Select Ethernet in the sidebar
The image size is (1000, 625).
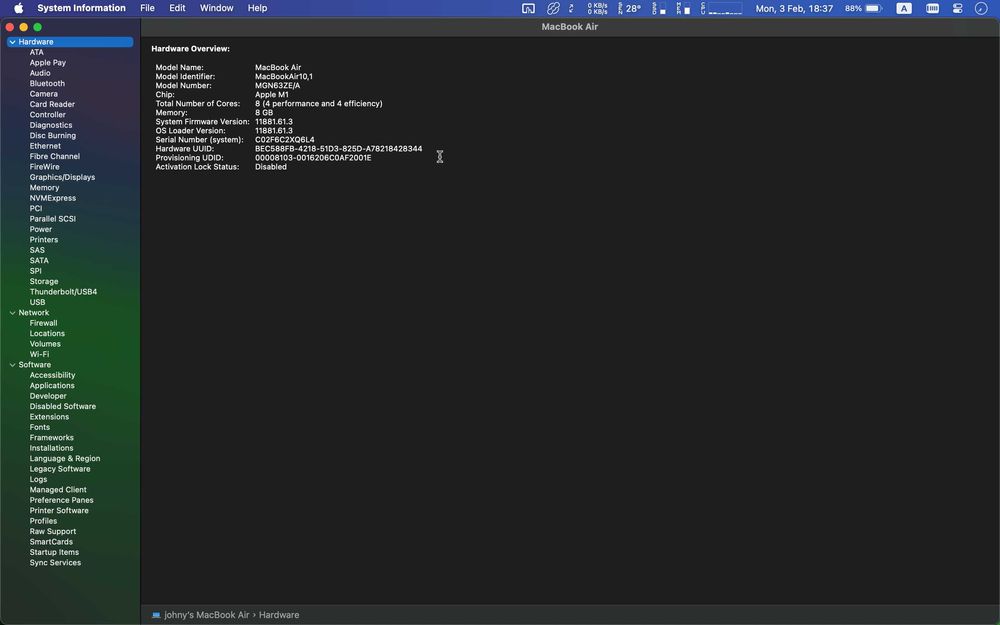(x=45, y=146)
